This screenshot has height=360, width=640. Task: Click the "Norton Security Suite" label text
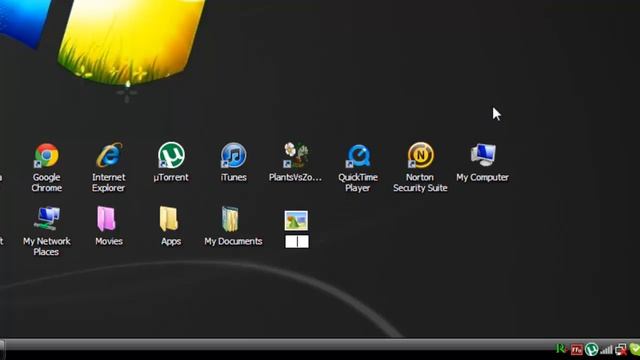click(x=420, y=182)
